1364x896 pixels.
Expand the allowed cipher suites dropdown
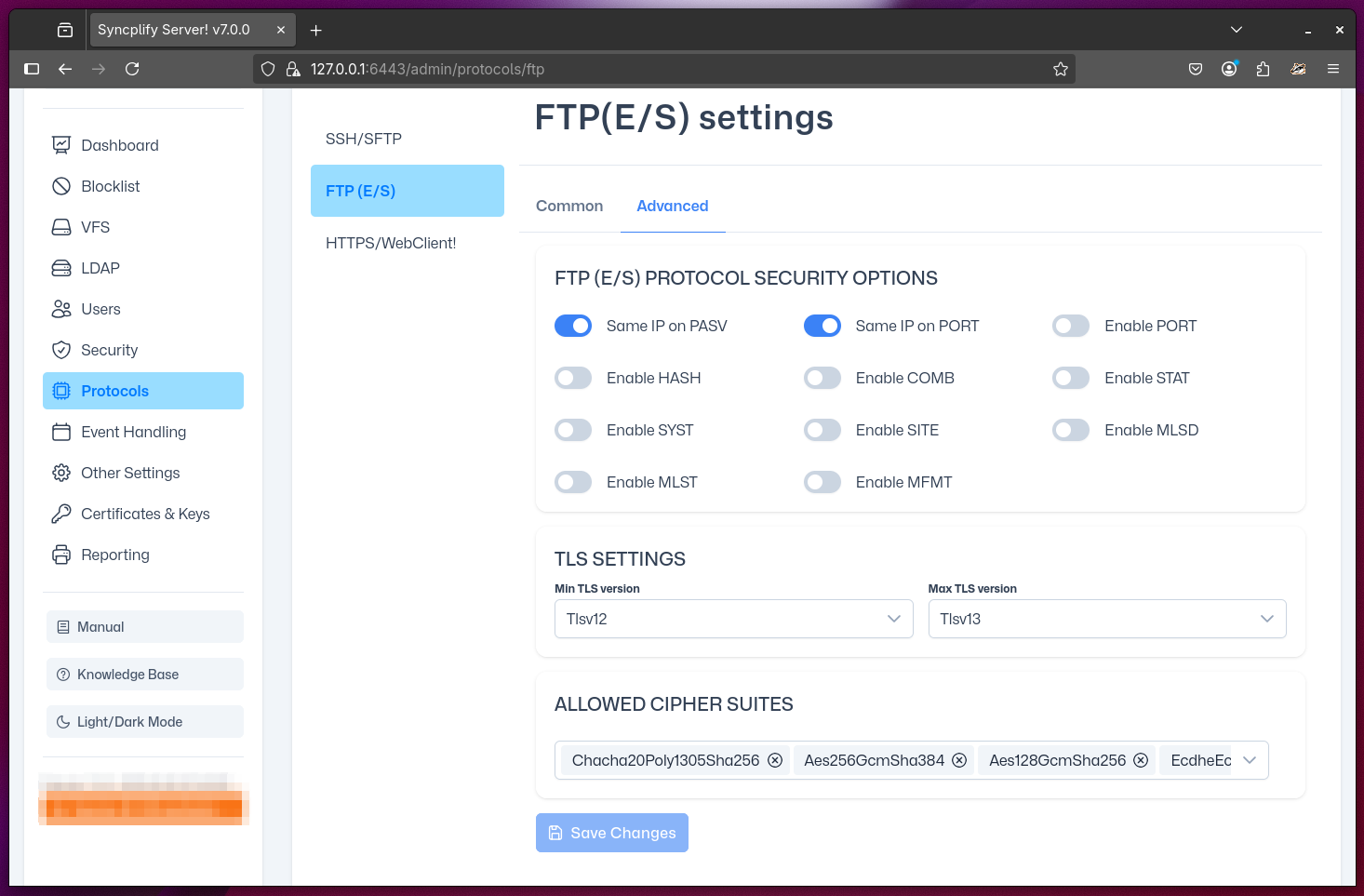(1249, 760)
